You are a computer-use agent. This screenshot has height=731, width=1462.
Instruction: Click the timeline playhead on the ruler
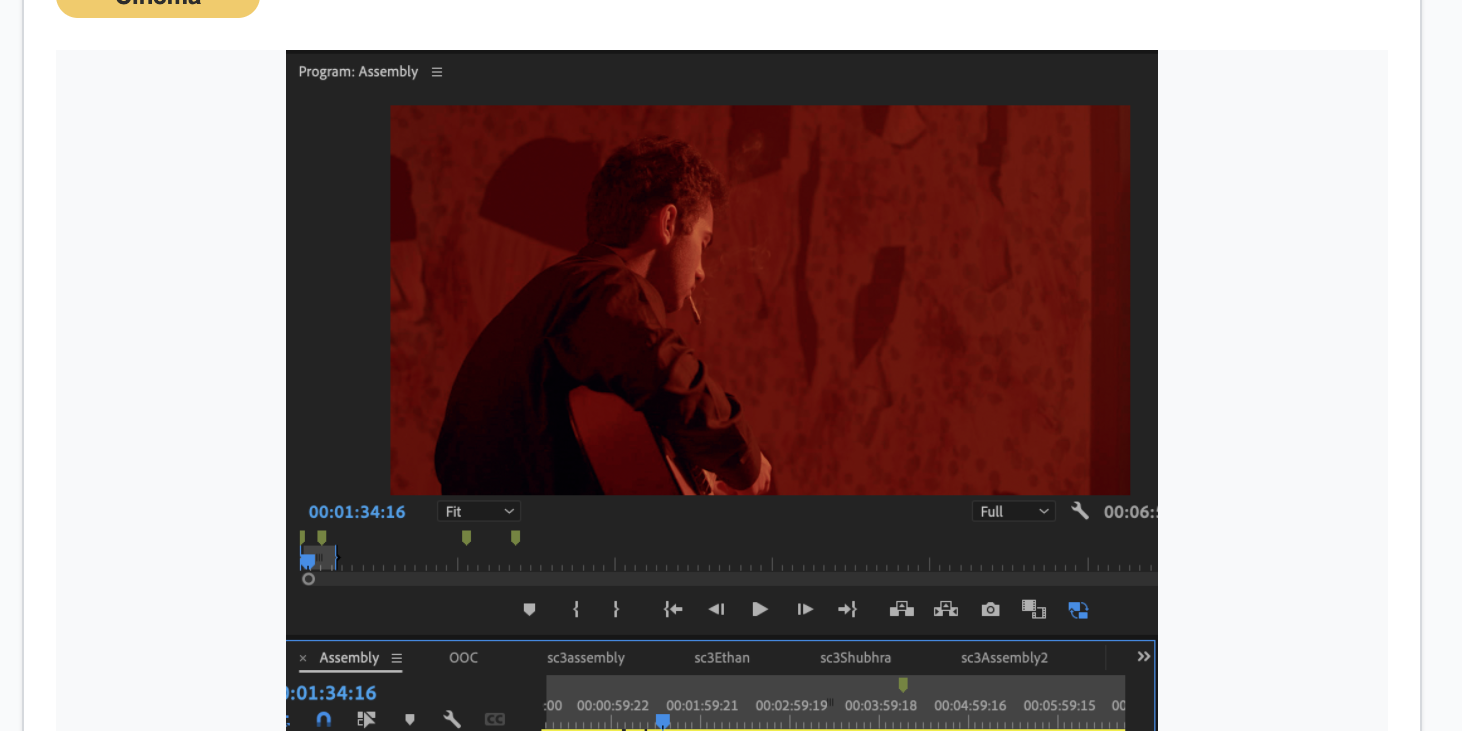pyautogui.click(x=662, y=720)
